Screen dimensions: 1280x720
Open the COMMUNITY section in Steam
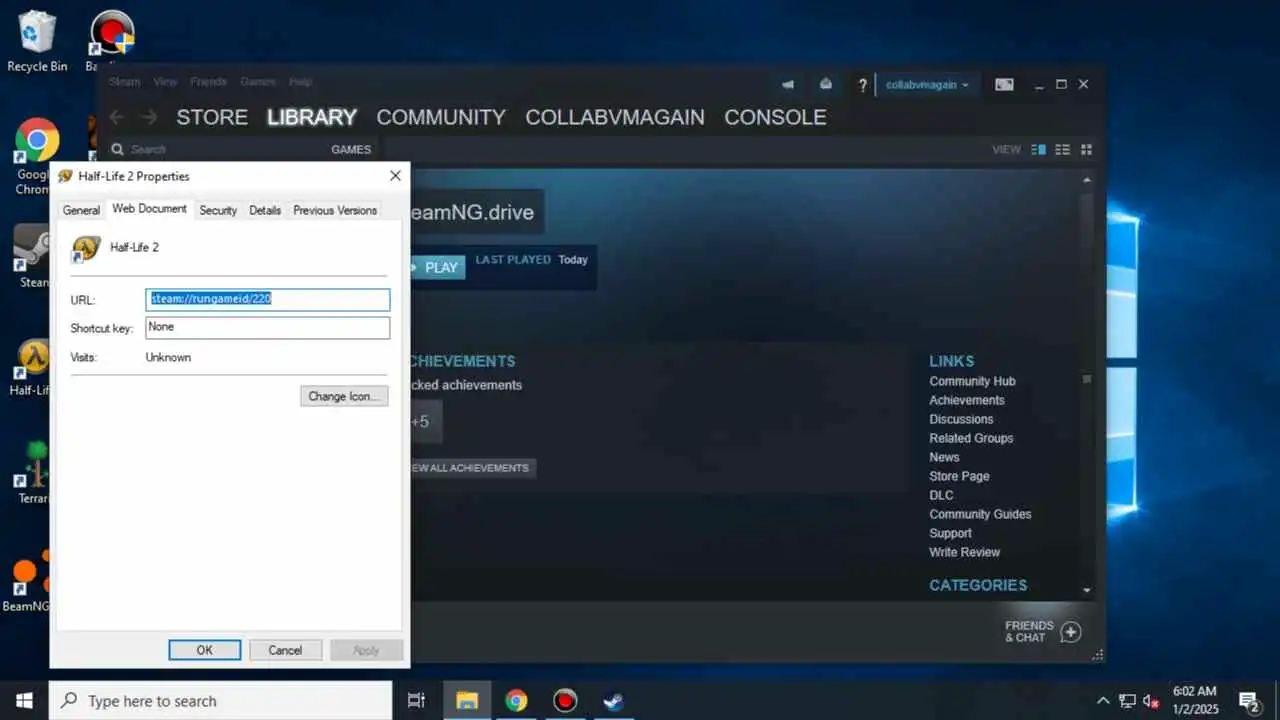coord(441,117)
